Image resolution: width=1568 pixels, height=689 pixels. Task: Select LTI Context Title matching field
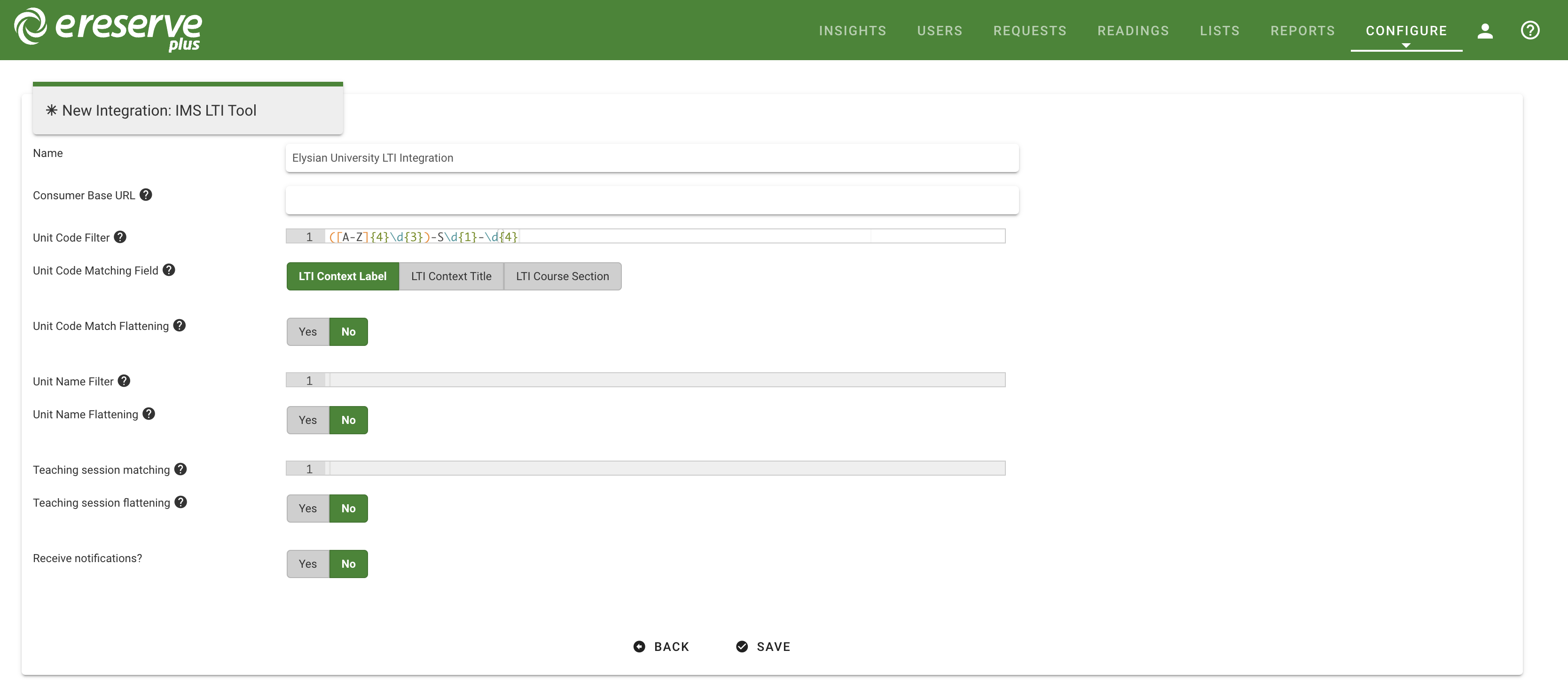[x=451, y=276]
